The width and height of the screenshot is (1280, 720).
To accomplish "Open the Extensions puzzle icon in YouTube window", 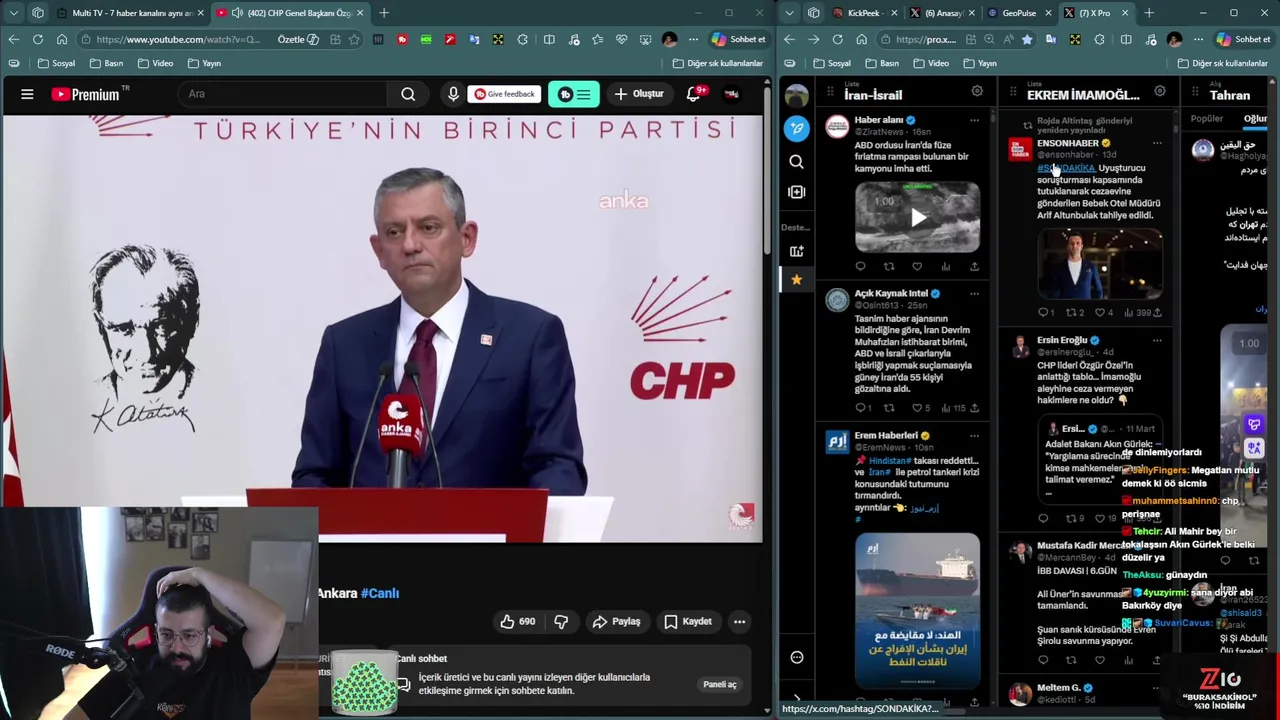I will click(522, 39).
